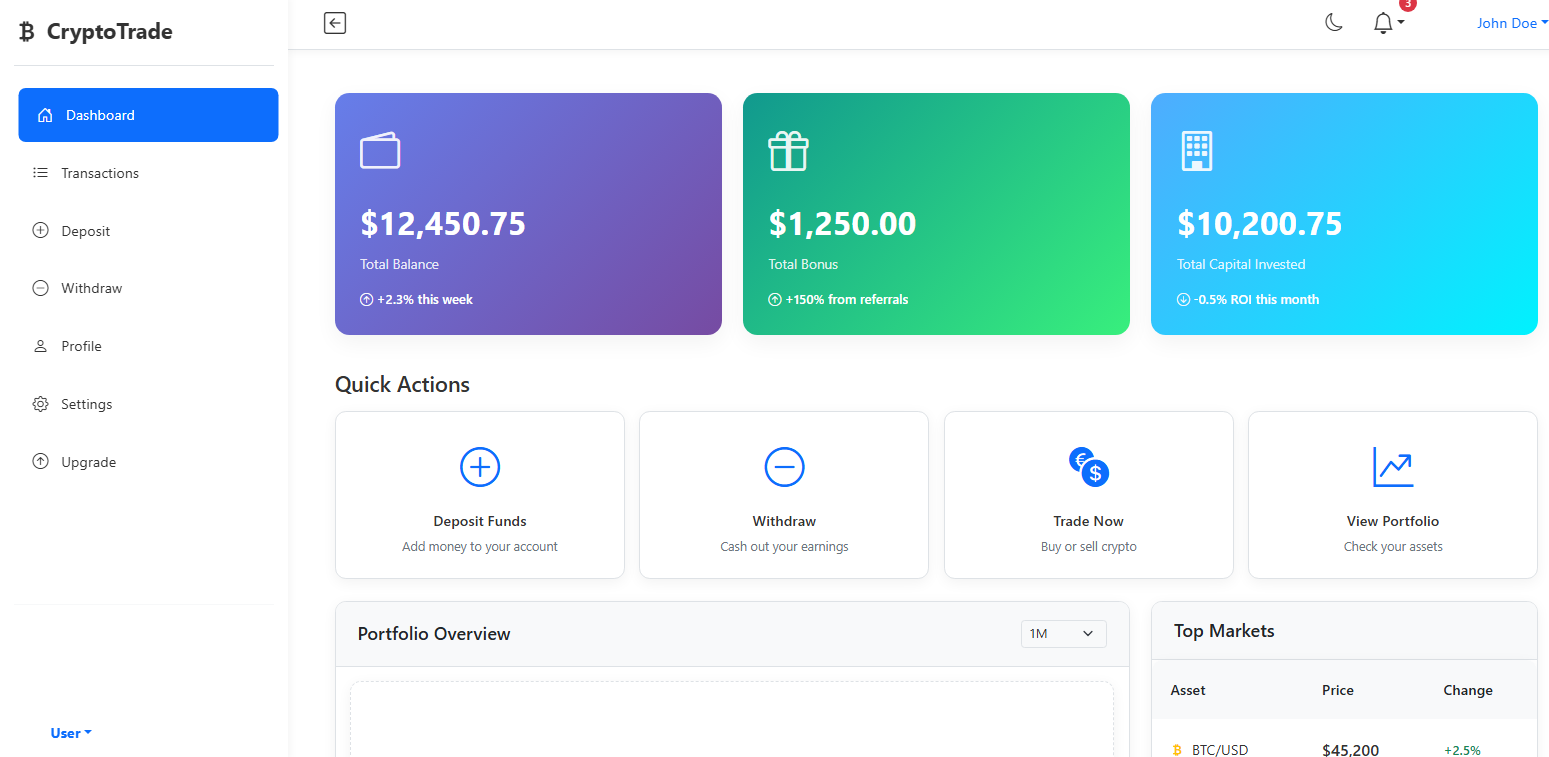Click the Withdraw minus-circle sidebar icon
1549x757 pixels.
40,287
